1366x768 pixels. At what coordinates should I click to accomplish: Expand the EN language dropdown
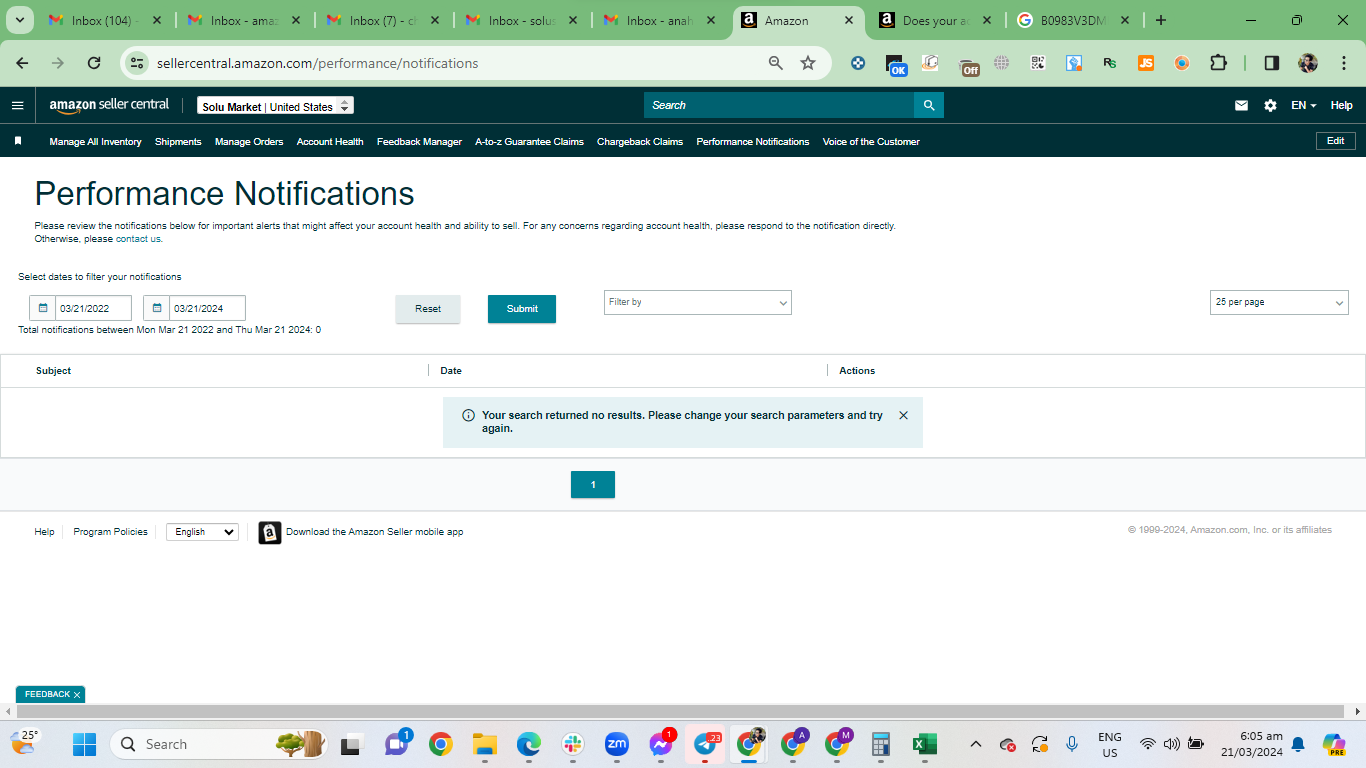[1303, 105]
